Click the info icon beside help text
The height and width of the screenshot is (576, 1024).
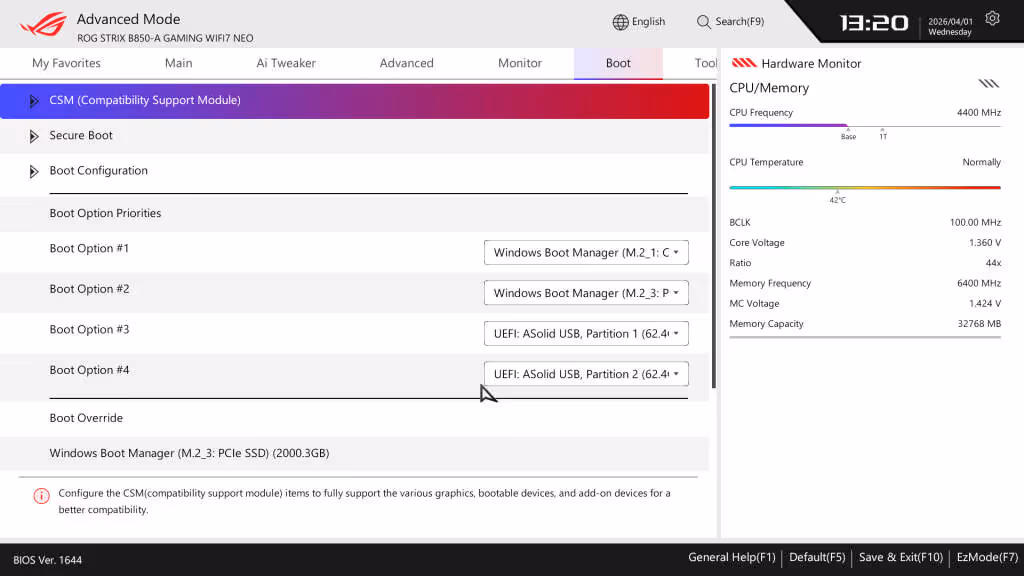(x=41, y=496)
